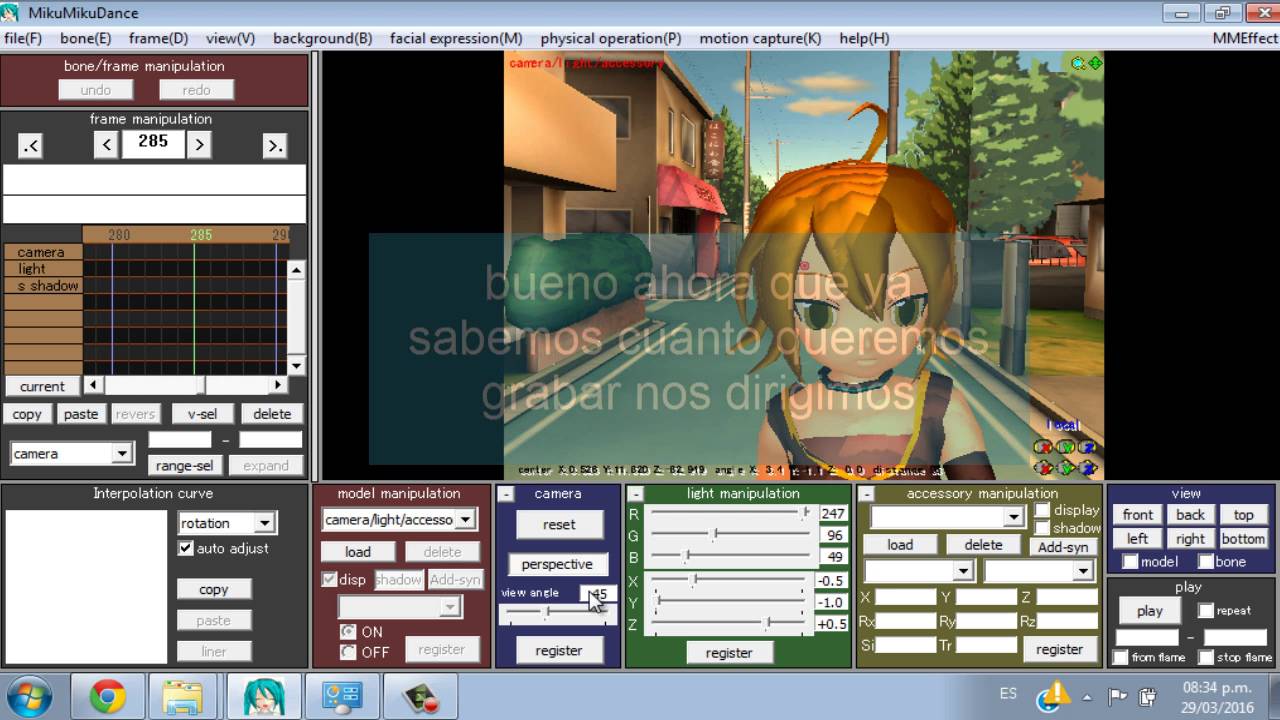The height and width of the screenshot is (720, 1280).
Task: Open Google Chrome from the taskbar
Action: (x=107, y=696)
